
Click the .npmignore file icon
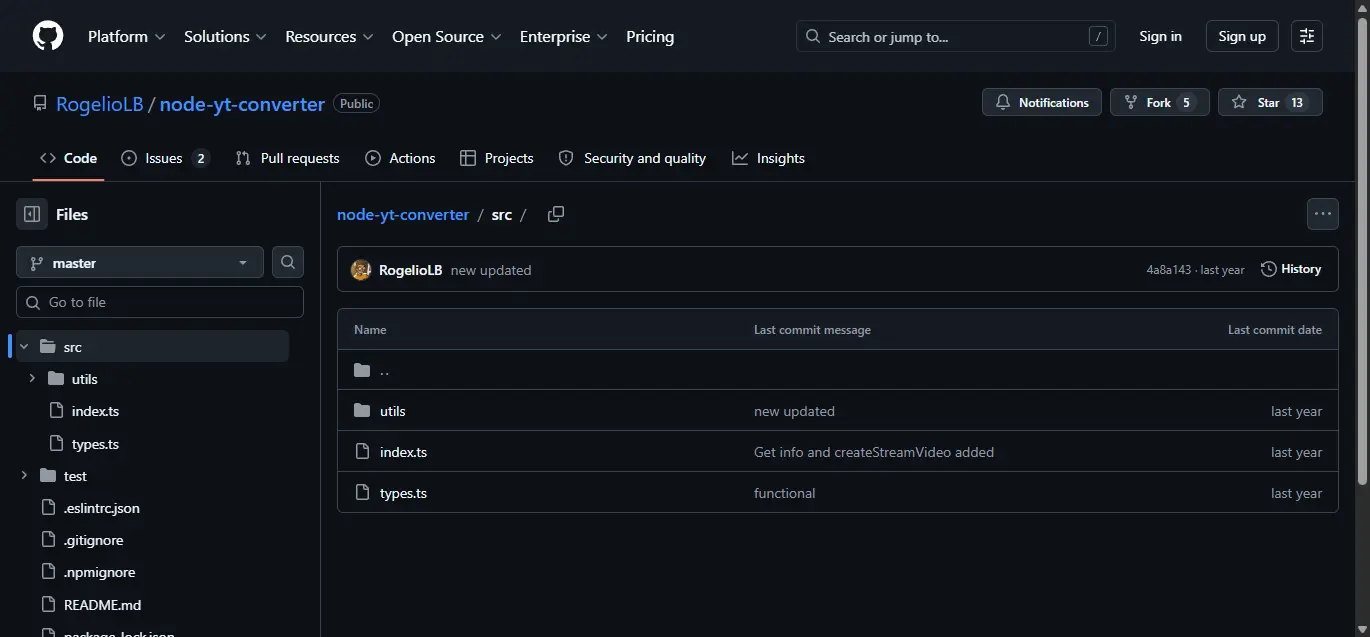(47, 572)
